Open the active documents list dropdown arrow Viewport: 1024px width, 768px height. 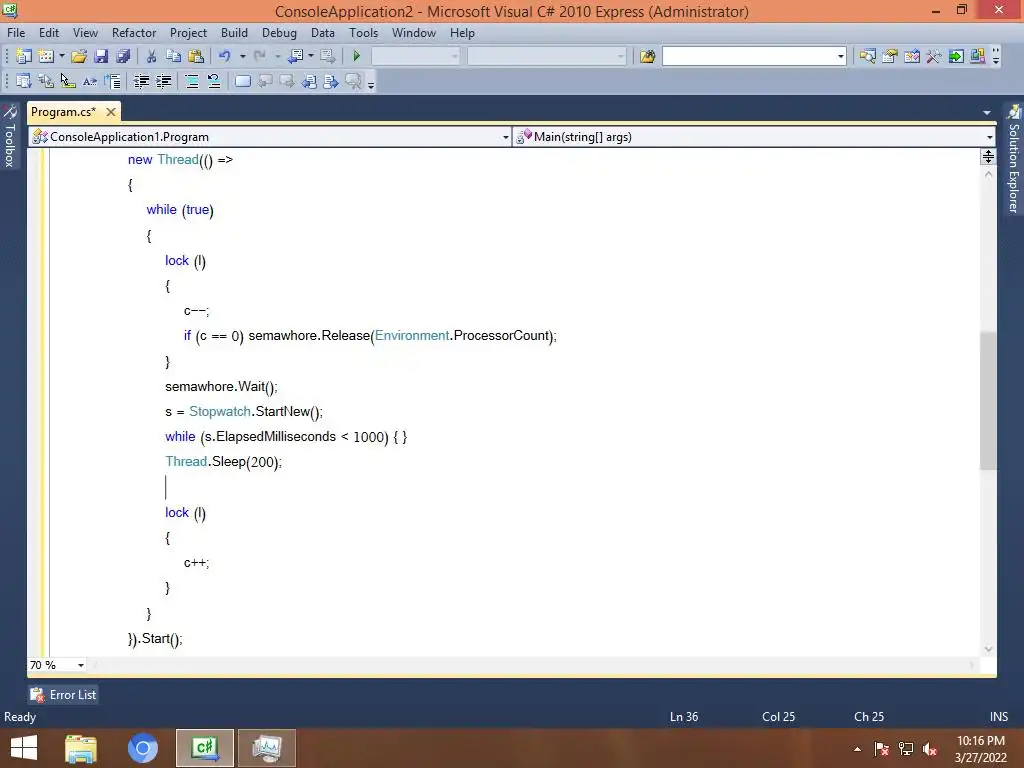click(987, 113)
